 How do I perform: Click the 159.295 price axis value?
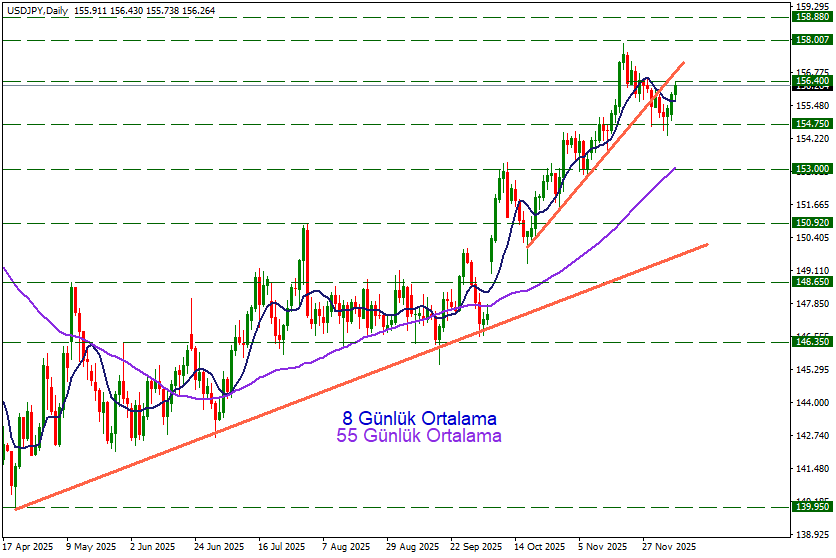point(812,6)
